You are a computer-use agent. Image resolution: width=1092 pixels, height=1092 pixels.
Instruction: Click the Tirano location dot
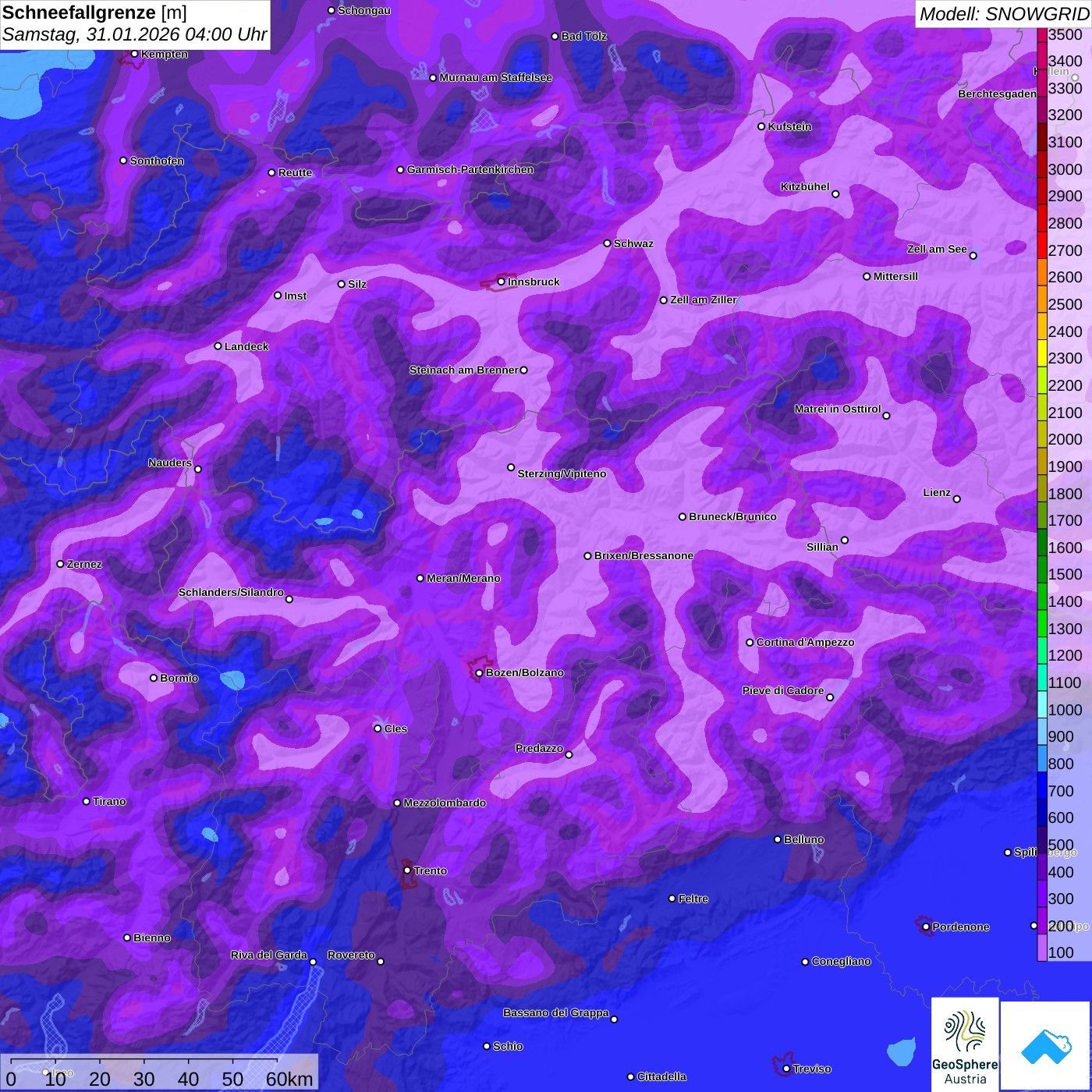[x=87, y=801]
